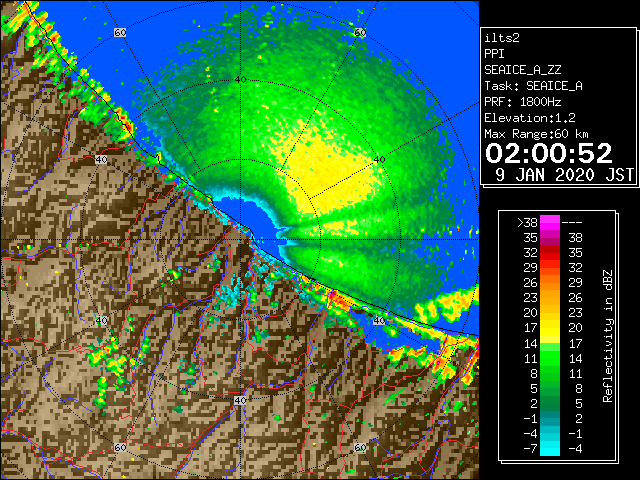Screen dimensions: 640x480
Task: Select the 'Elevation:1.2' text
Action: pyautogui.click(x=530, y=118)
